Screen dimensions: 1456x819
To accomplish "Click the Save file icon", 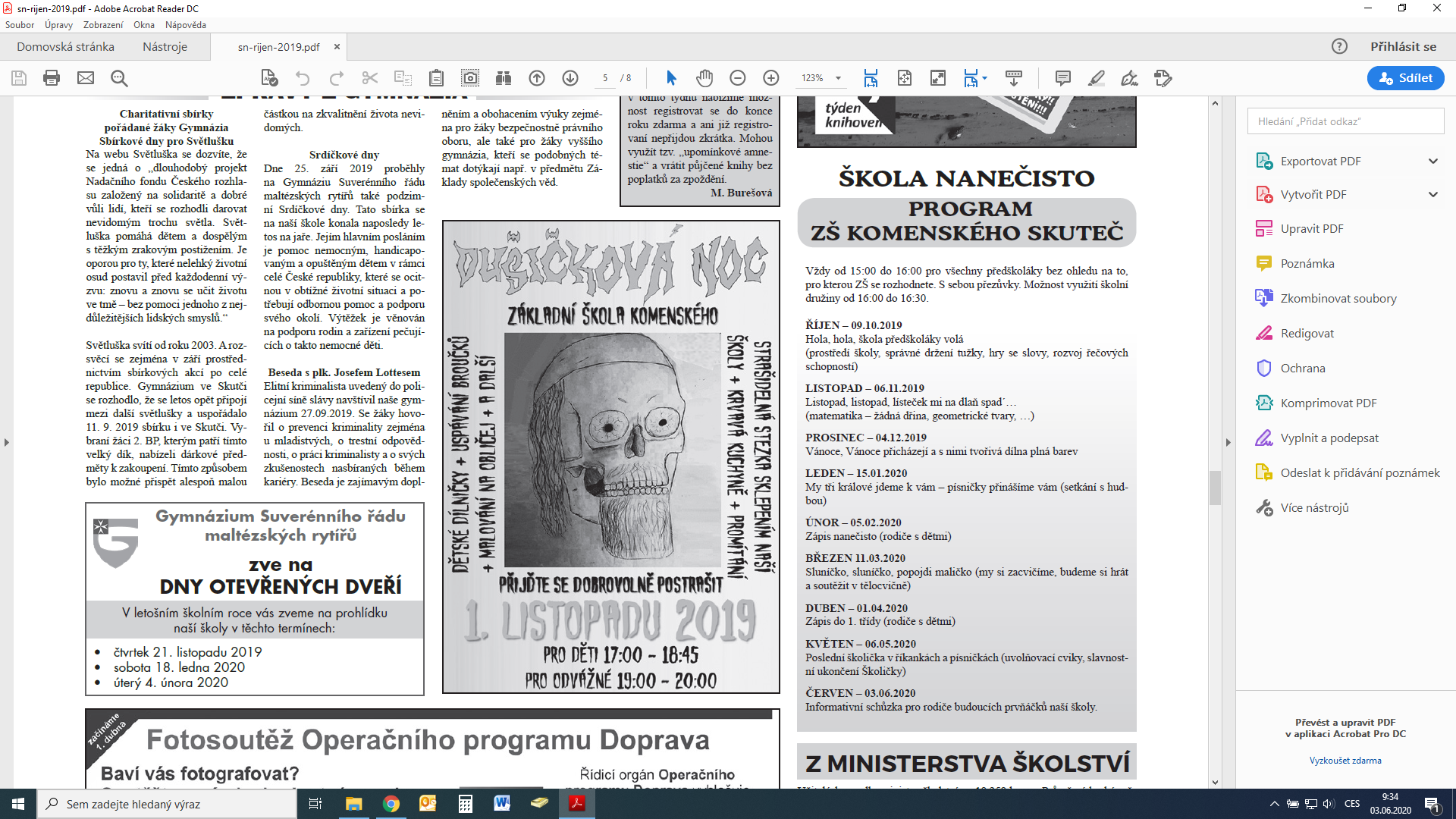I will coord(19,78).
